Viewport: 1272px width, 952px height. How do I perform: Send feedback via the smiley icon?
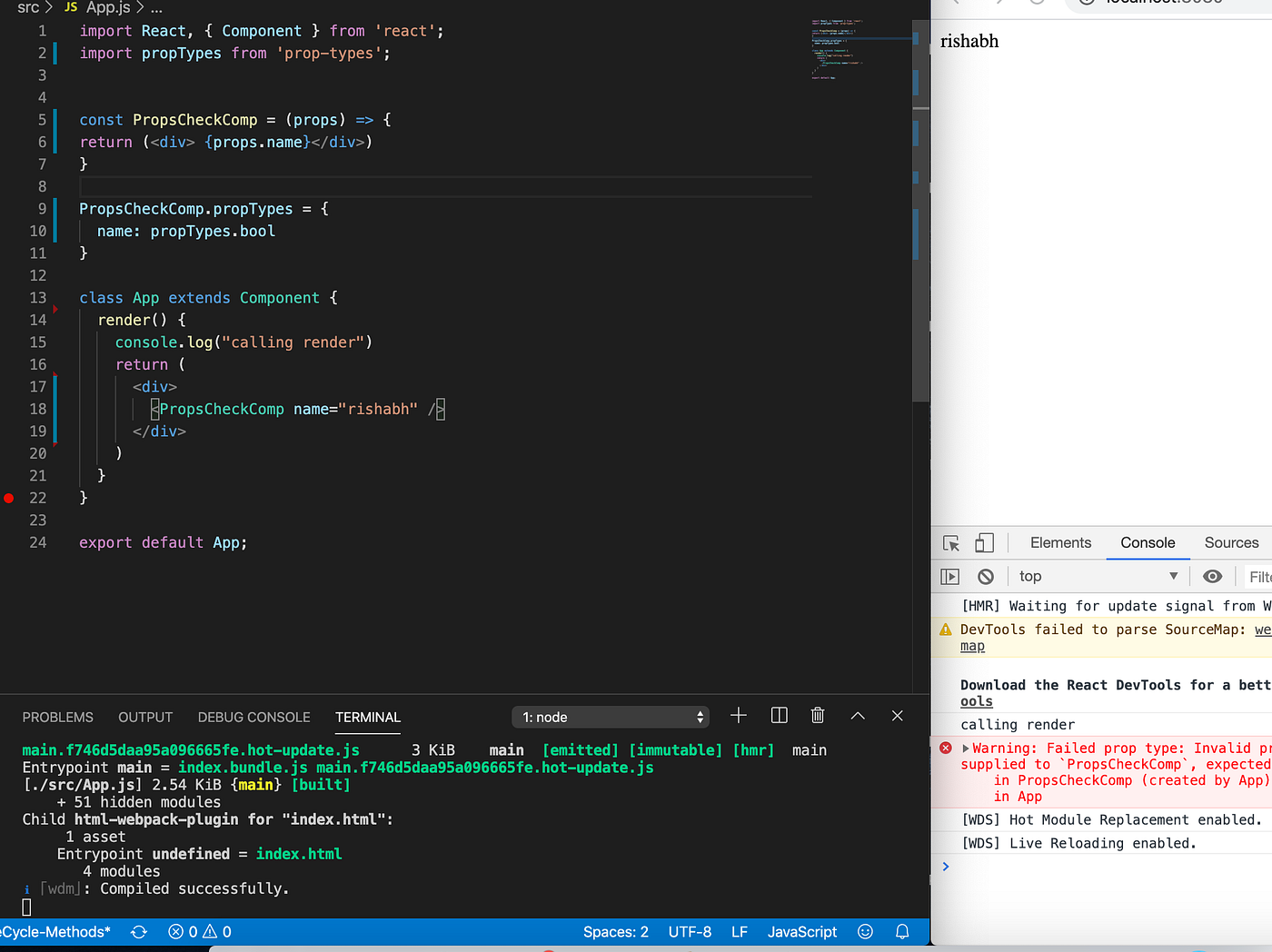click(864, 931)
